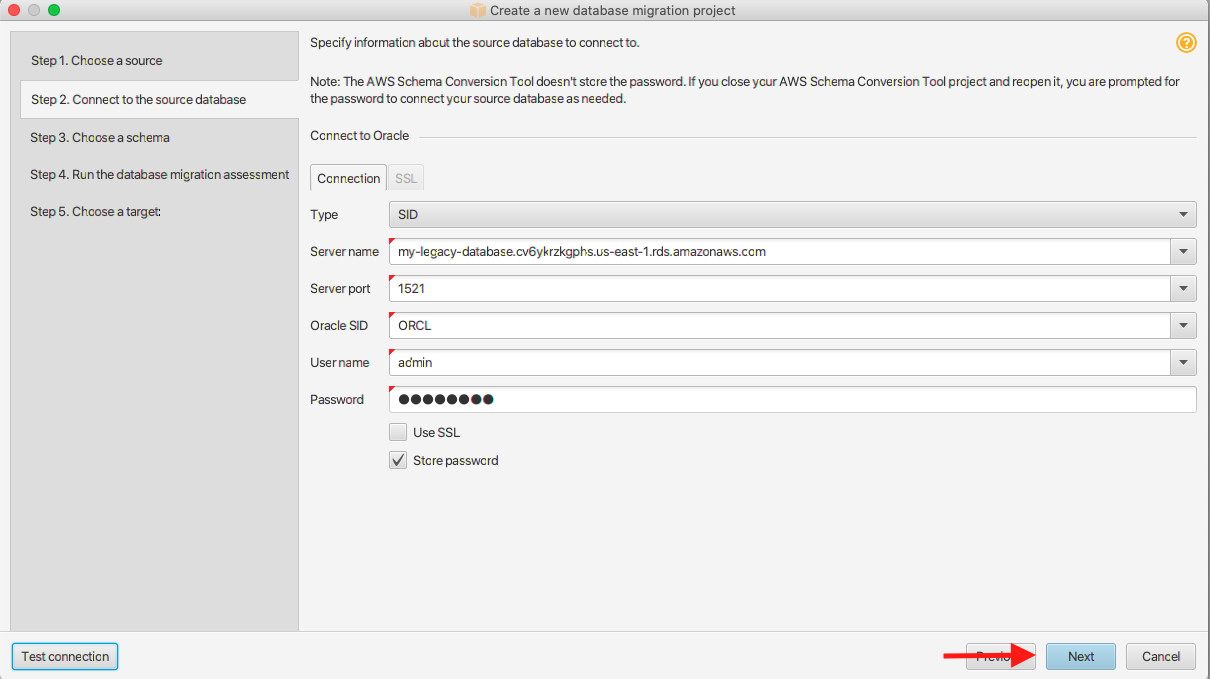Viewport: 1210px width, 679px height.
Task: Click into the Password field
Action: tap(792, 399)
